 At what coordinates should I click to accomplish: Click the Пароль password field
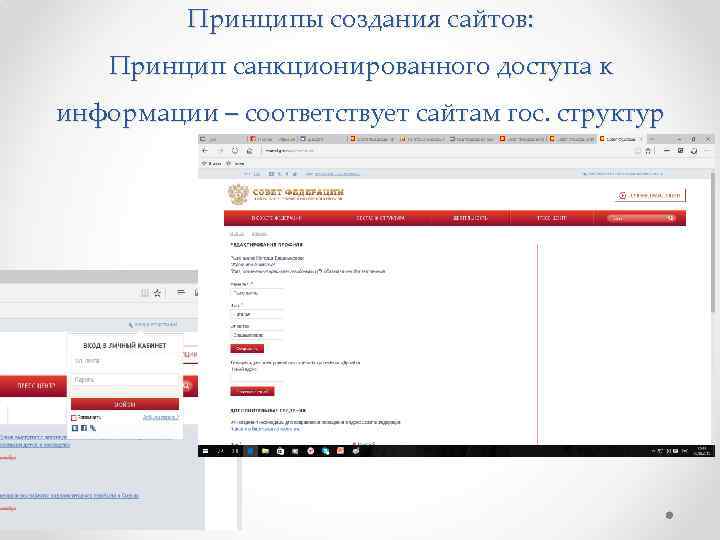click(125, 380)
